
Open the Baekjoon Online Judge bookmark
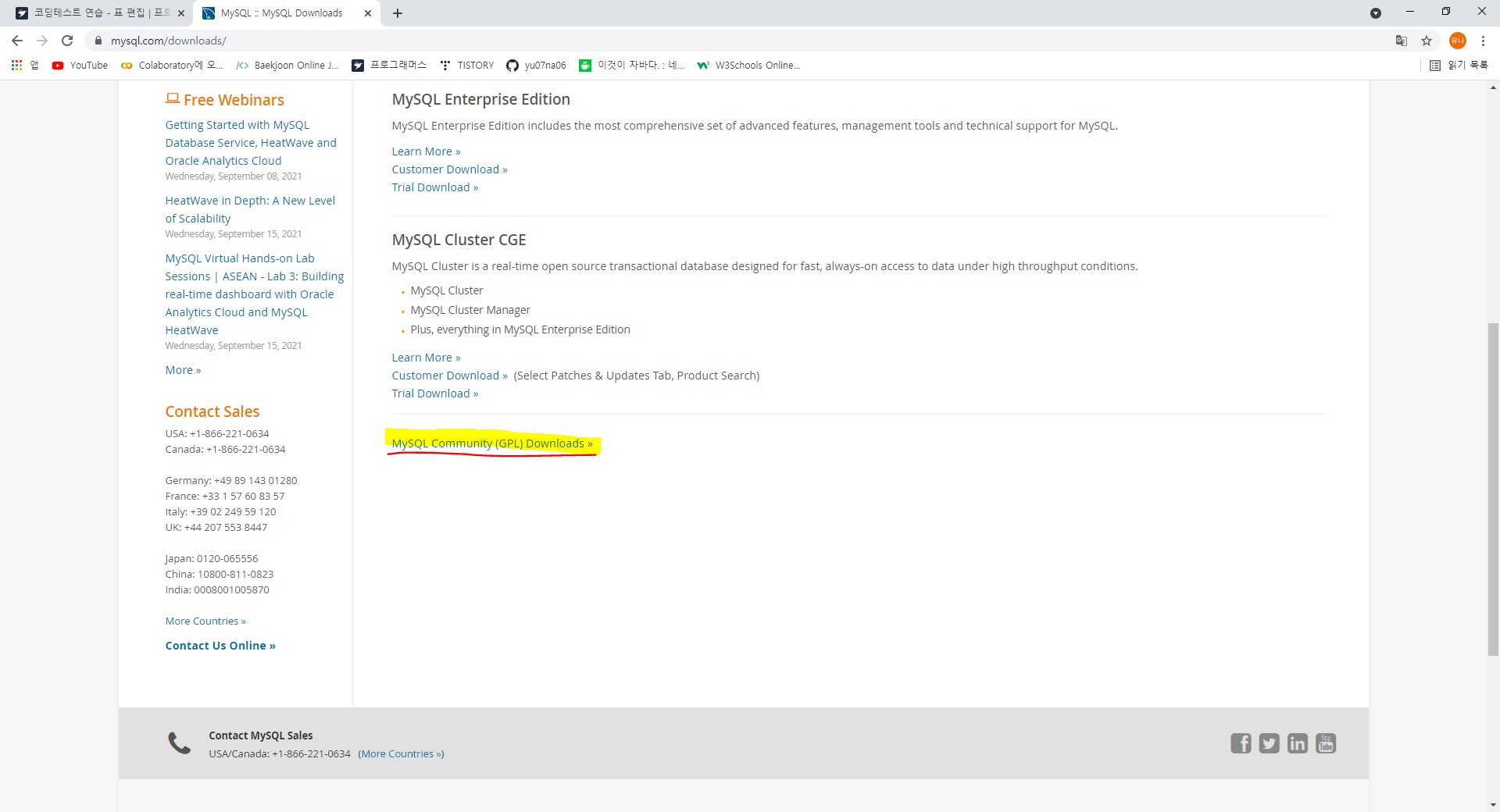[x=287, y=66]
